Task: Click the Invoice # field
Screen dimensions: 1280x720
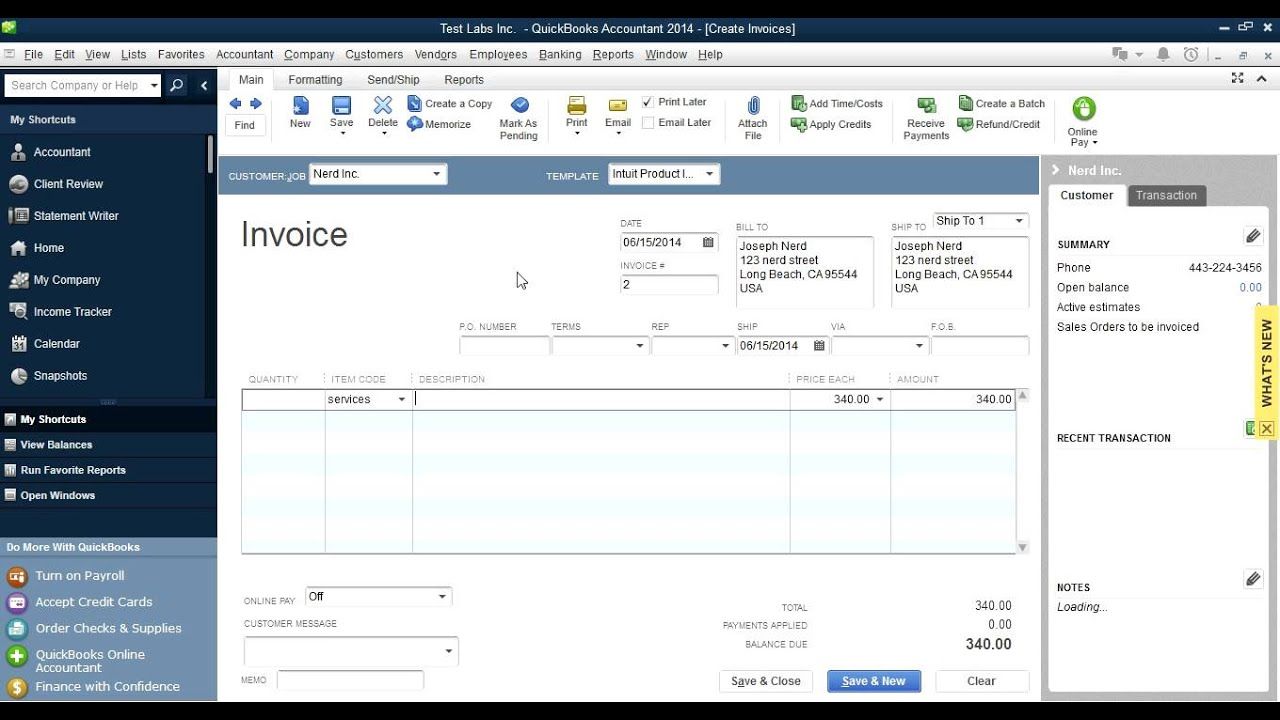Action: [669, 285]
